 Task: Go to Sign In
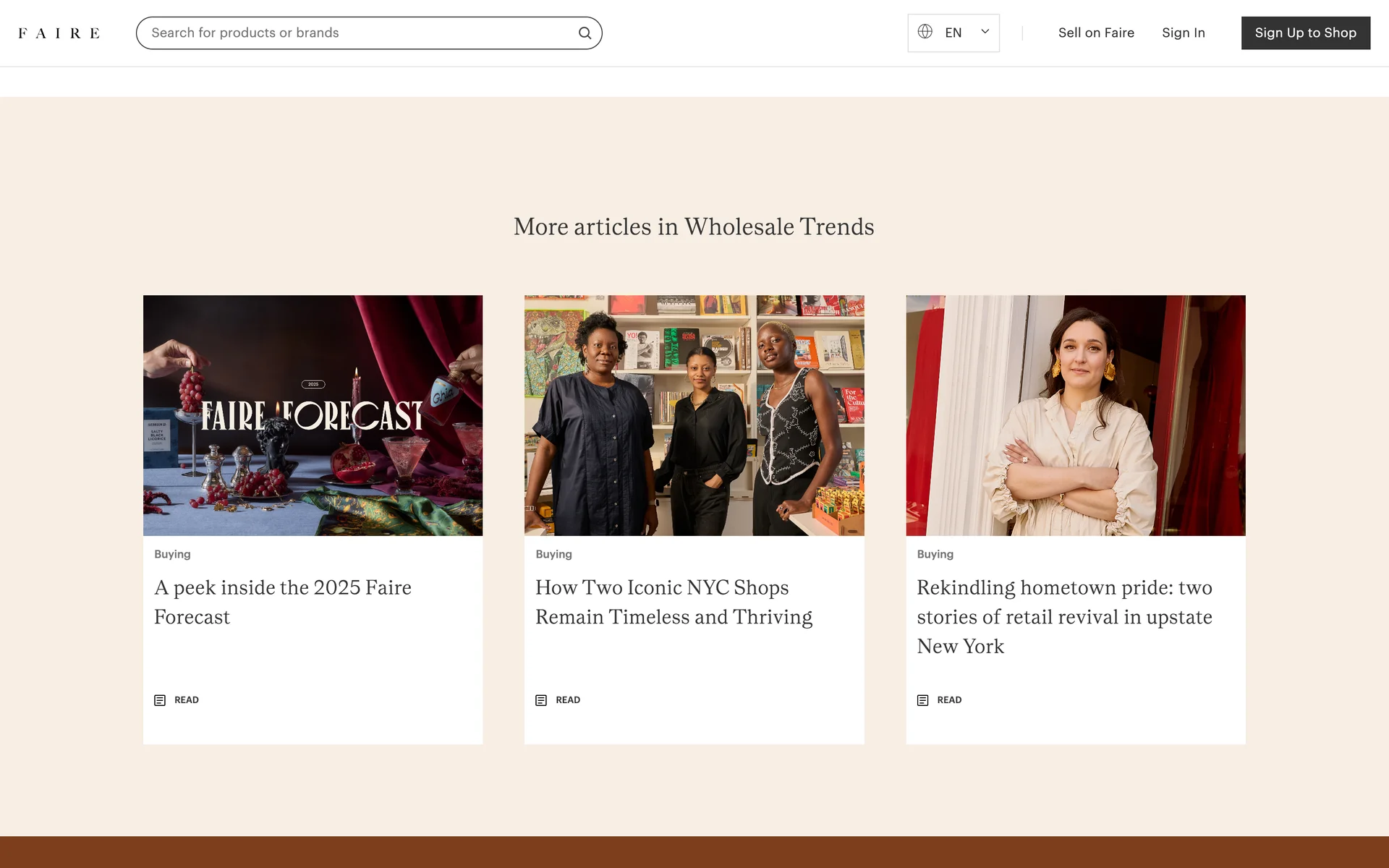pyautogui.click(x=1183, y=33)
